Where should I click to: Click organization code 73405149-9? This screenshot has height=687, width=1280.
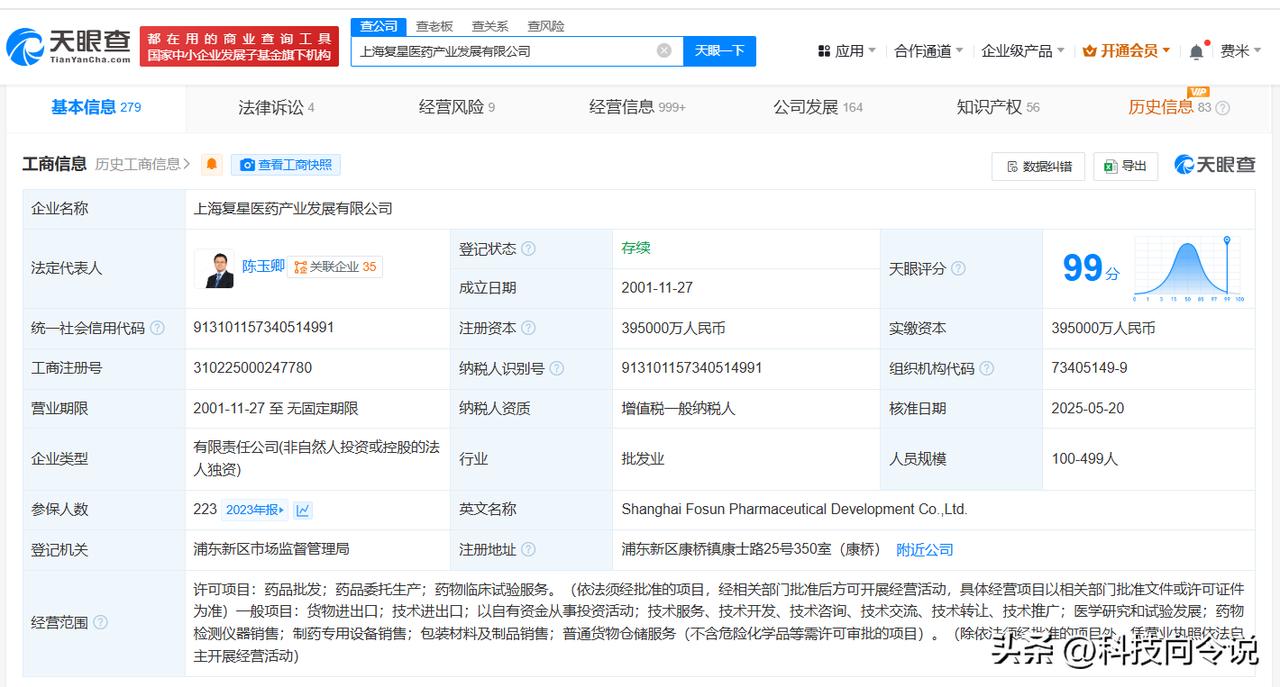pos(1090,368)
